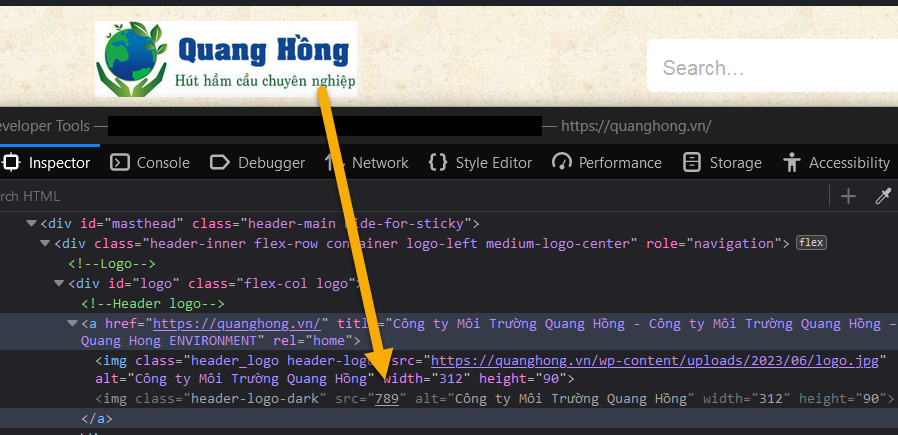Screen dimensions: 898x435
Task: Click the Storage database icon
Action: tap(692, 163)
